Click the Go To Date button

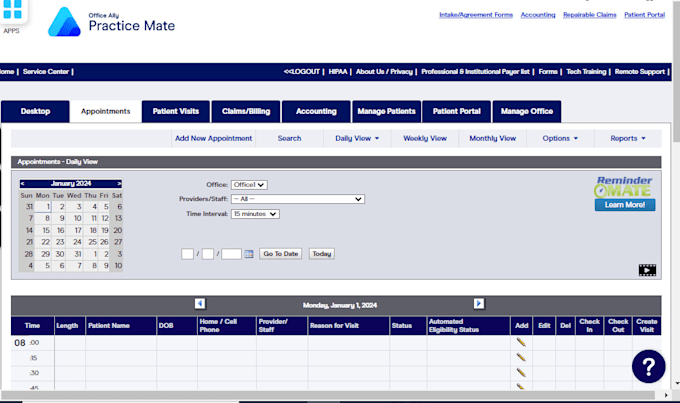[281, 254]
